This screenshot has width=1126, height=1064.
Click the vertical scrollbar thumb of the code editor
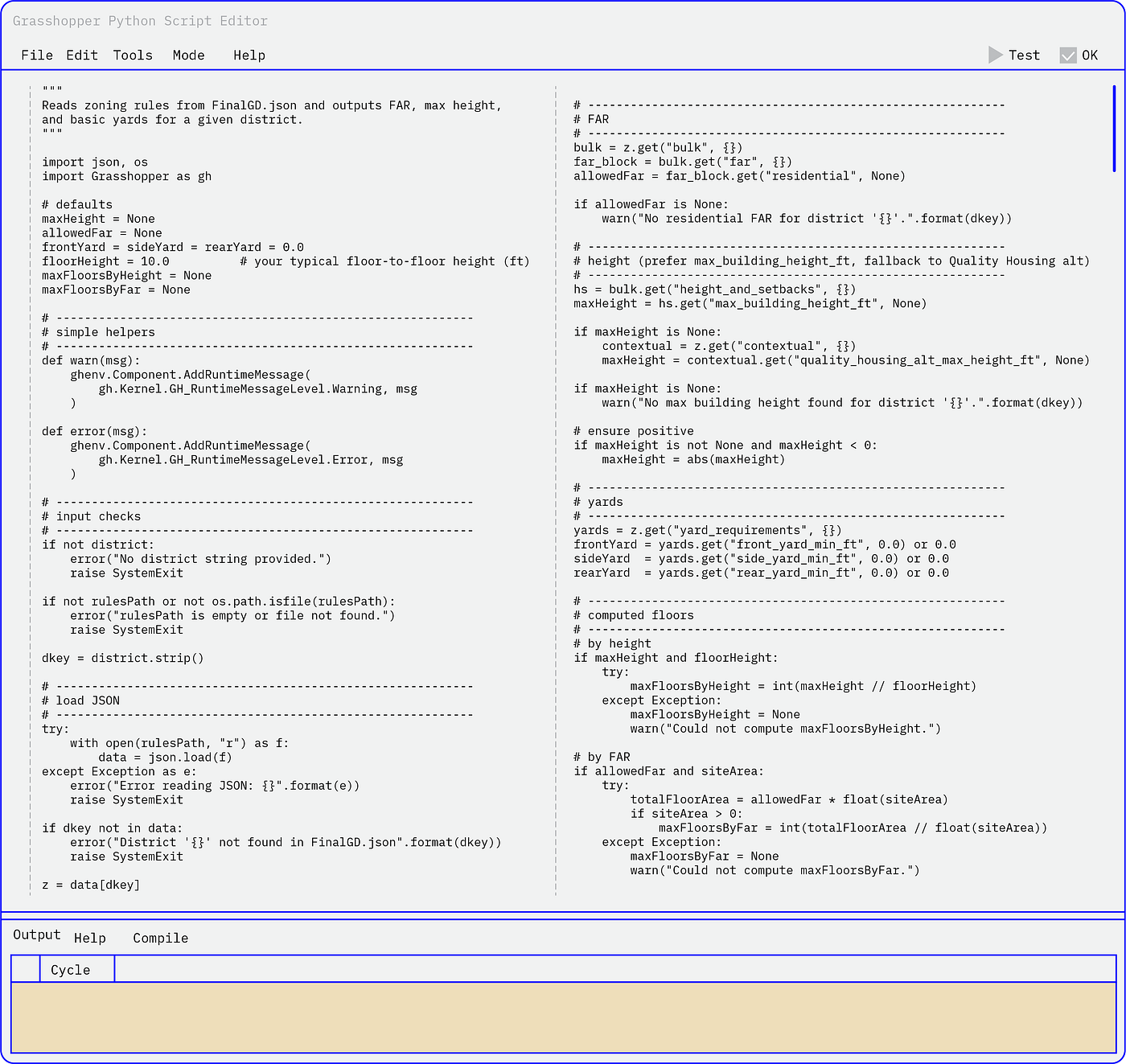(x=1114, y=129)
